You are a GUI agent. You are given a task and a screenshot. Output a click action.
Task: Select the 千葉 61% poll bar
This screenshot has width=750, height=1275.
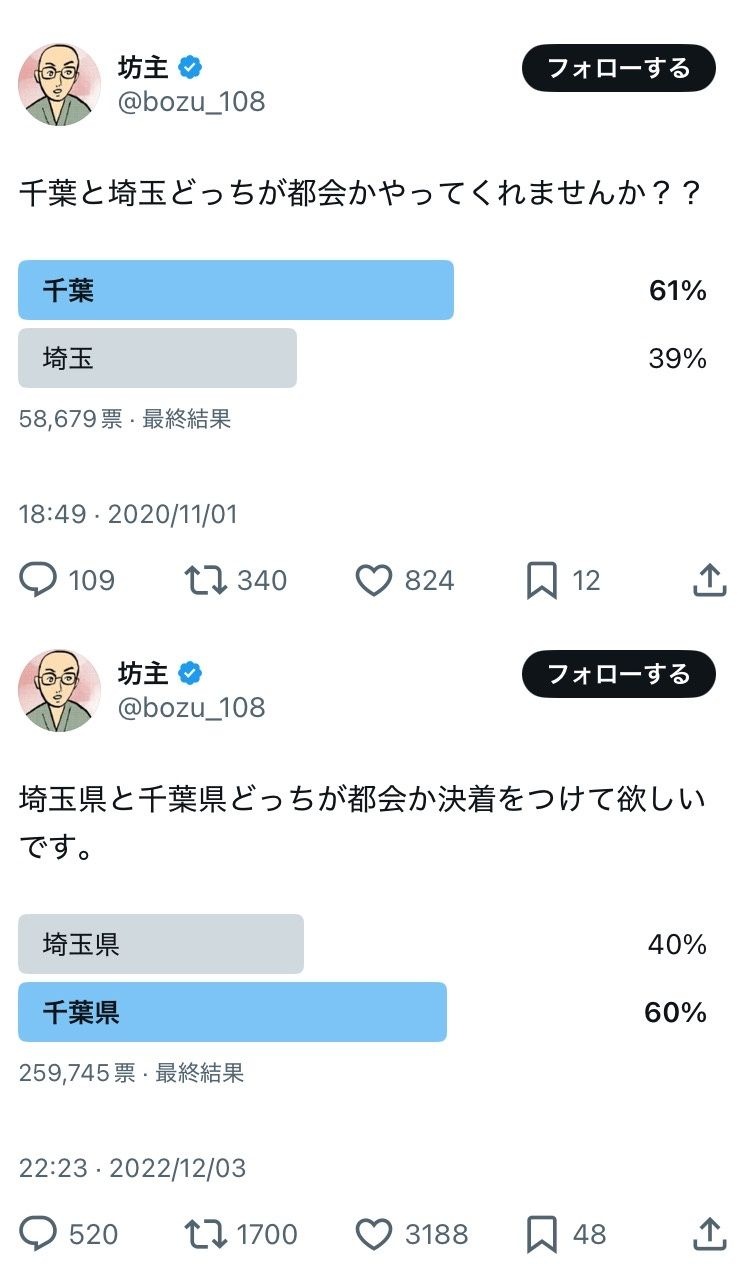tap(236, 290)
